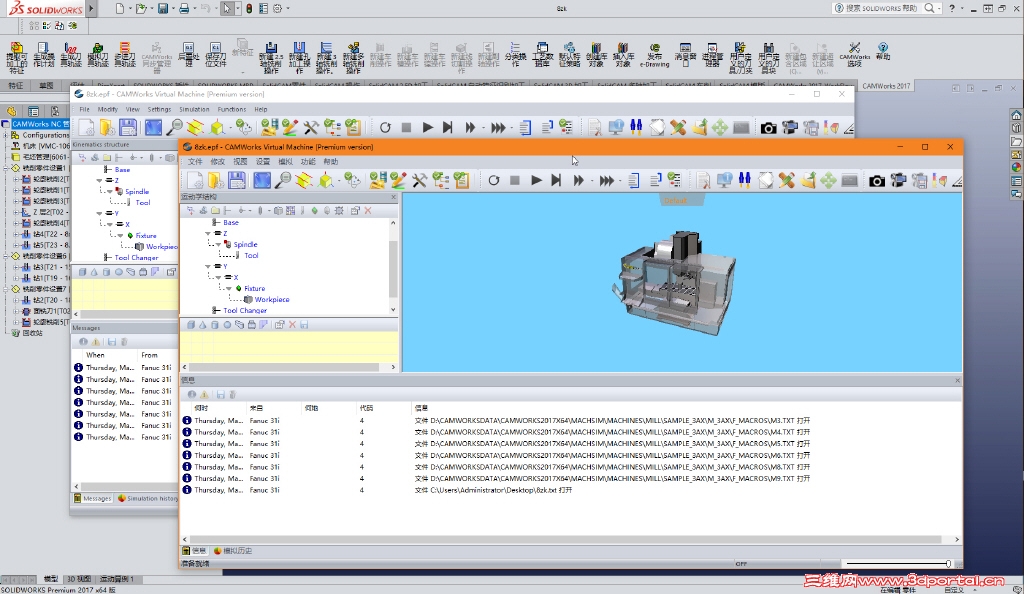Screen dimensions: 1024x594
Task: Stop simulation in front Virtual Machine window
Action: click(515, 180)
